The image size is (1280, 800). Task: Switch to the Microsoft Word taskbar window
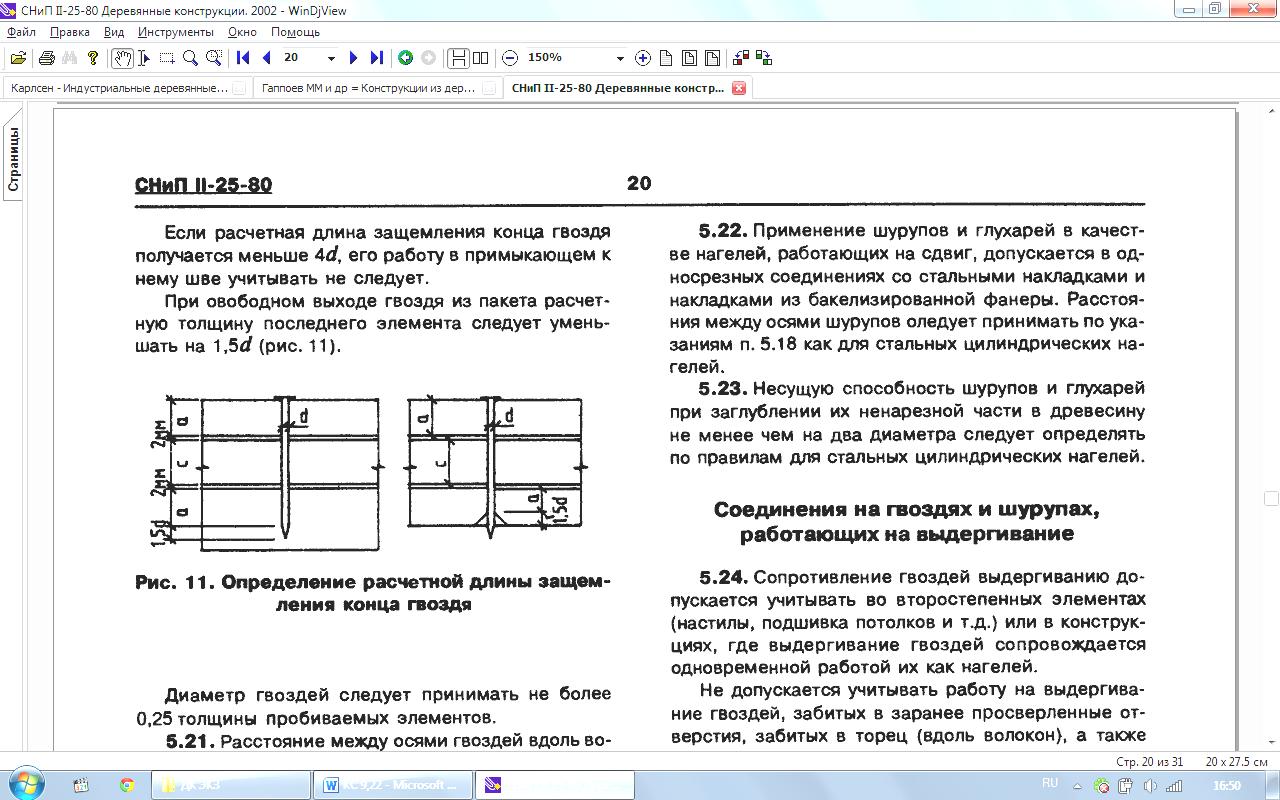pos(393,785)
